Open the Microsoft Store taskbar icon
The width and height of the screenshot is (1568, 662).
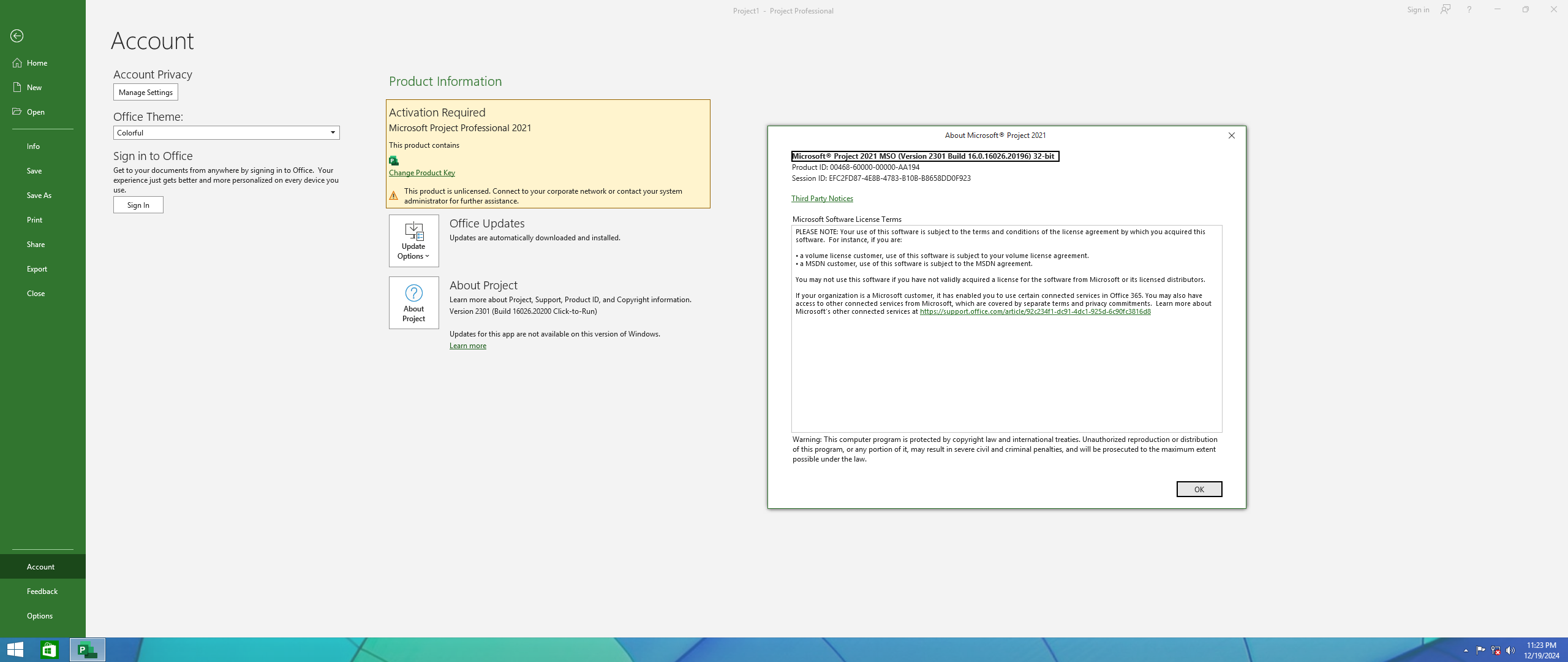click(50, 650)
